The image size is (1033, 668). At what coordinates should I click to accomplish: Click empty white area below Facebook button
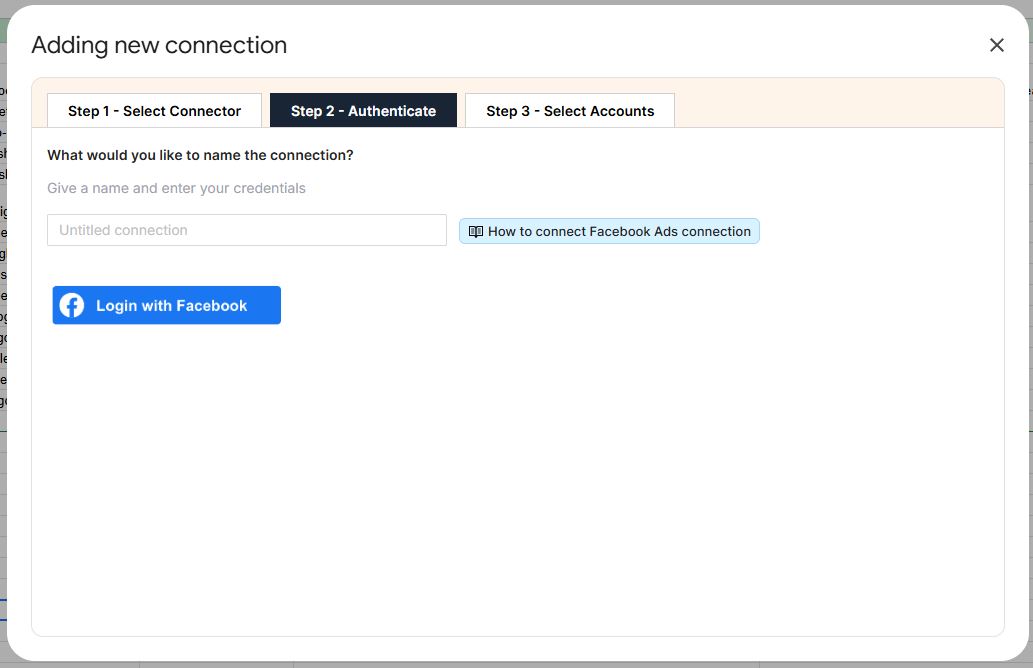[x=517, y=481]
